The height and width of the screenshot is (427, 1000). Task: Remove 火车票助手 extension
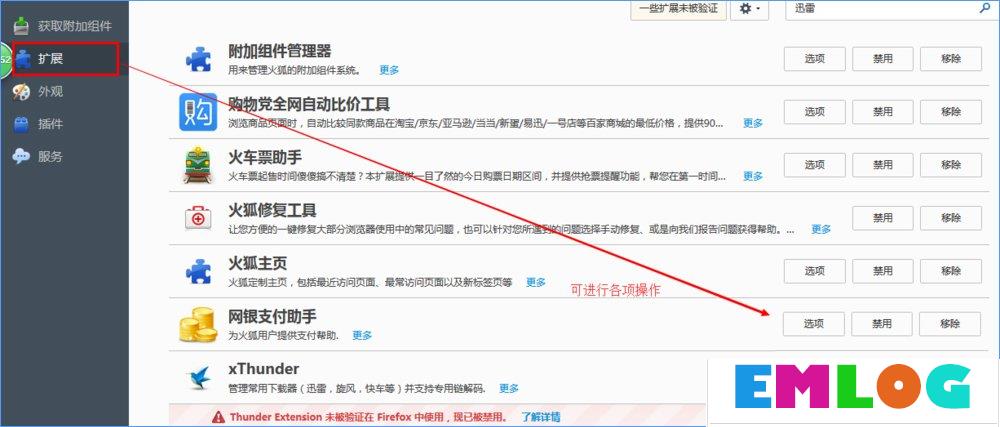(950, 165)
